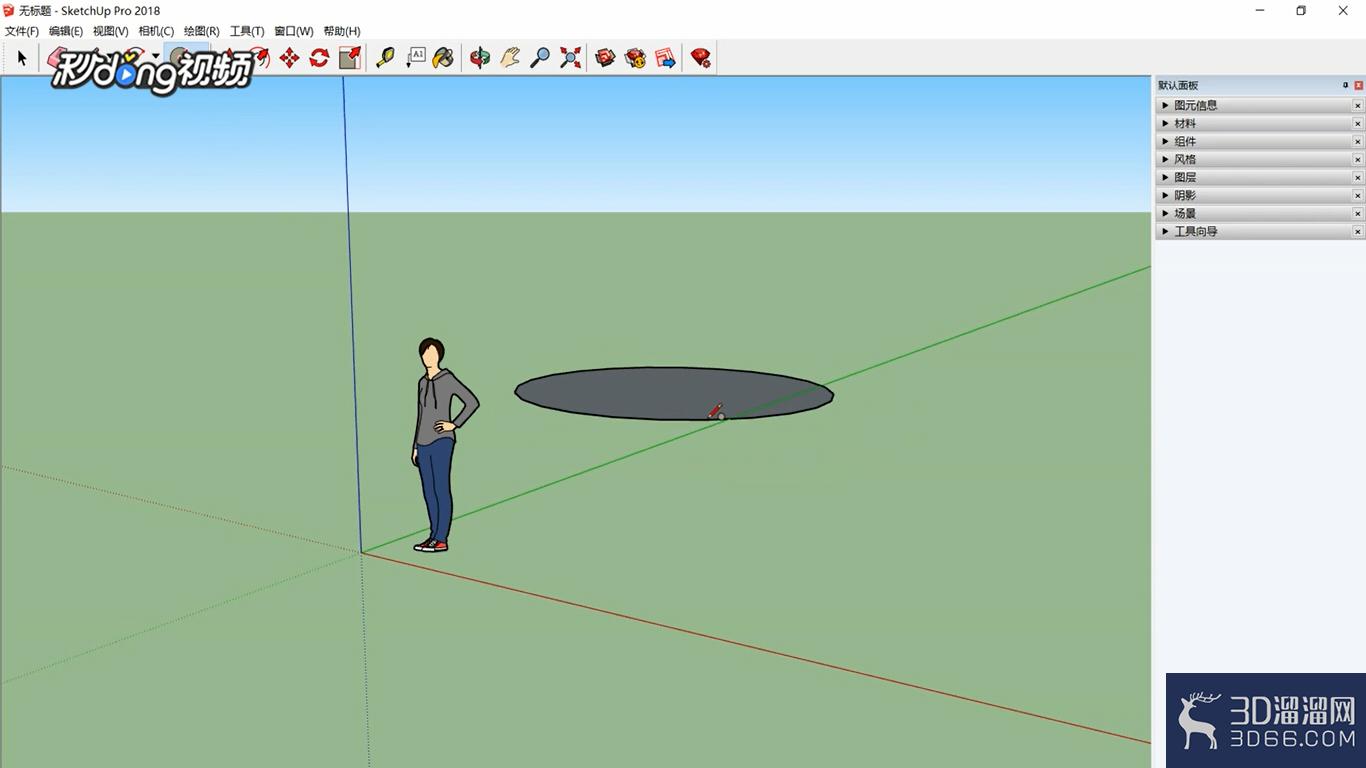Open the 编辑(E) menu
Viewport: 1366px width, 768px height.
pyautogui.click(x=66, y=31)
